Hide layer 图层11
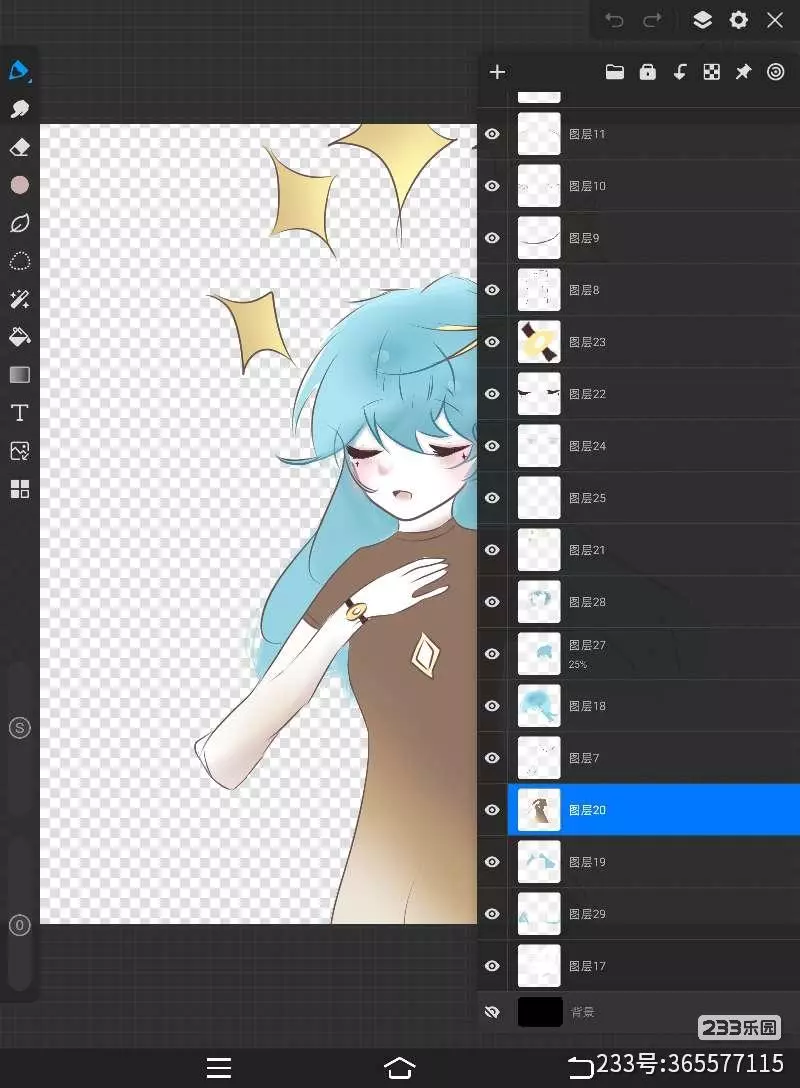Viewport: 800px width, 1088px height. pos(492,133)
